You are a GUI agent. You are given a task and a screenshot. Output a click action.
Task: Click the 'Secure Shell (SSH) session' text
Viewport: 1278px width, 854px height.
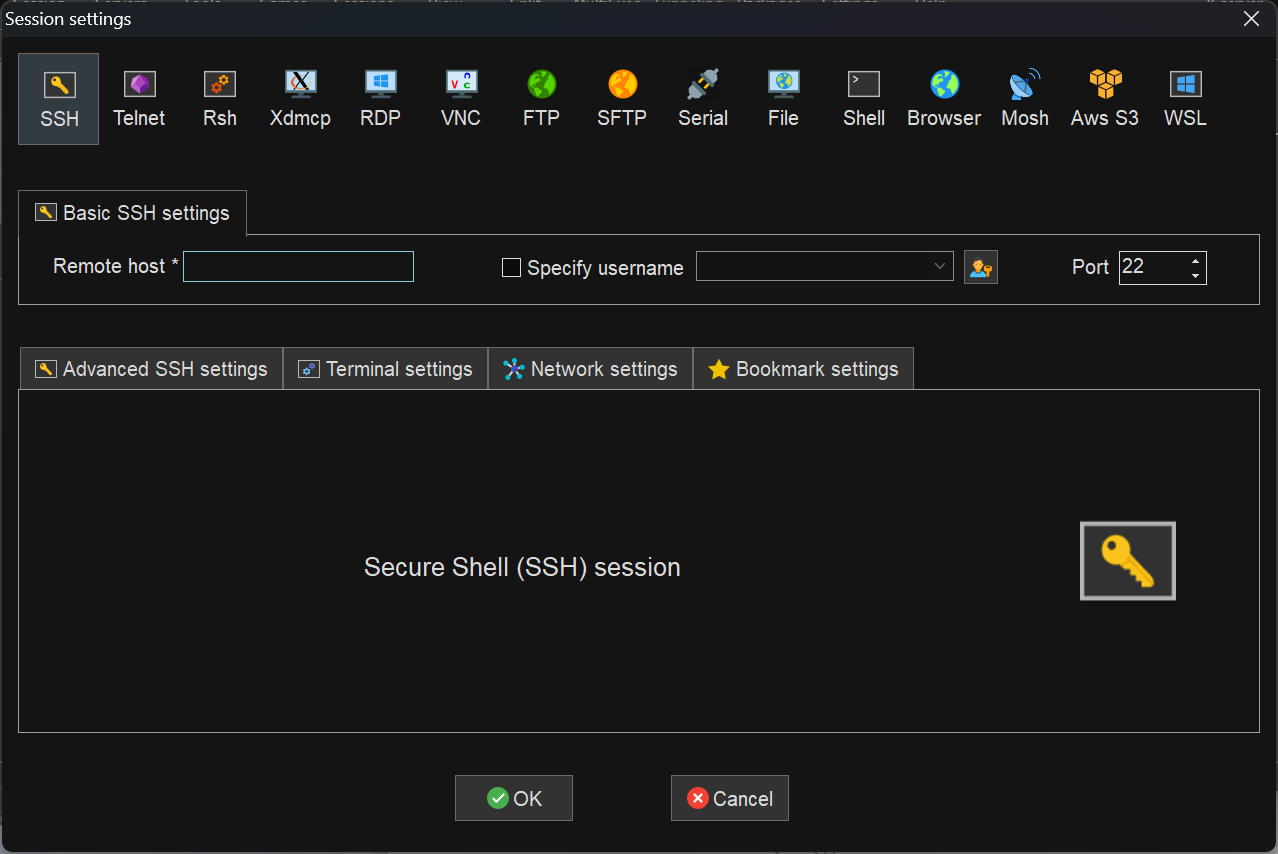(x=522, y=567)
